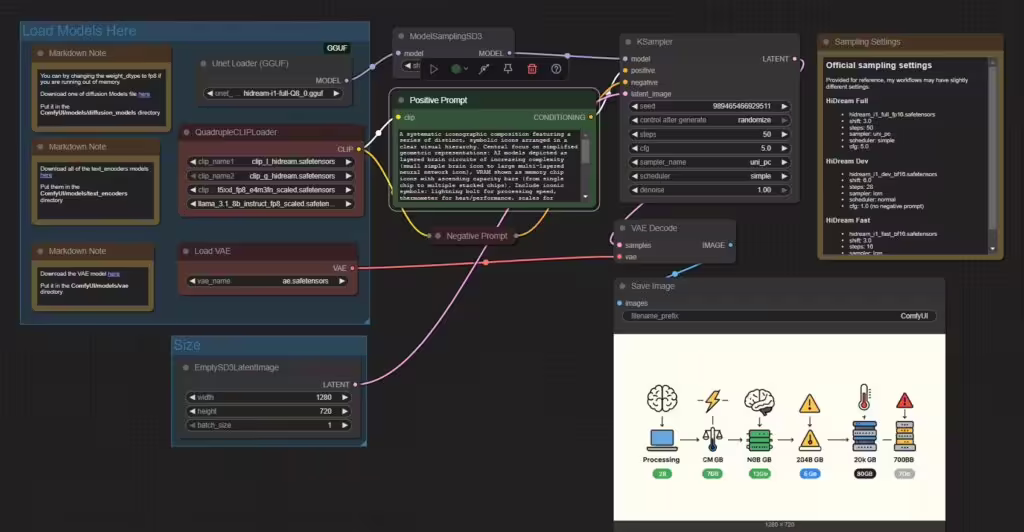Open clip_name1 model selector
The height and width of the screenshot is (532, 1024).
click(x=270, y=161)
